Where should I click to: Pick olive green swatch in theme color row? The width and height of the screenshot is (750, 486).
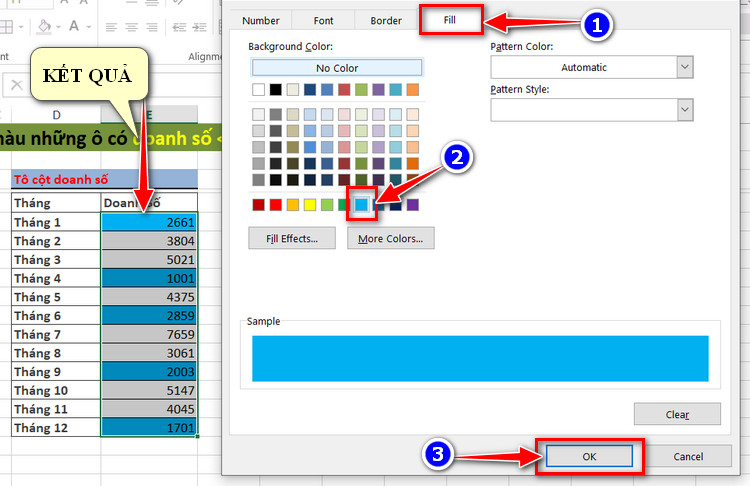pyautogui.click(x=362, y=89)
